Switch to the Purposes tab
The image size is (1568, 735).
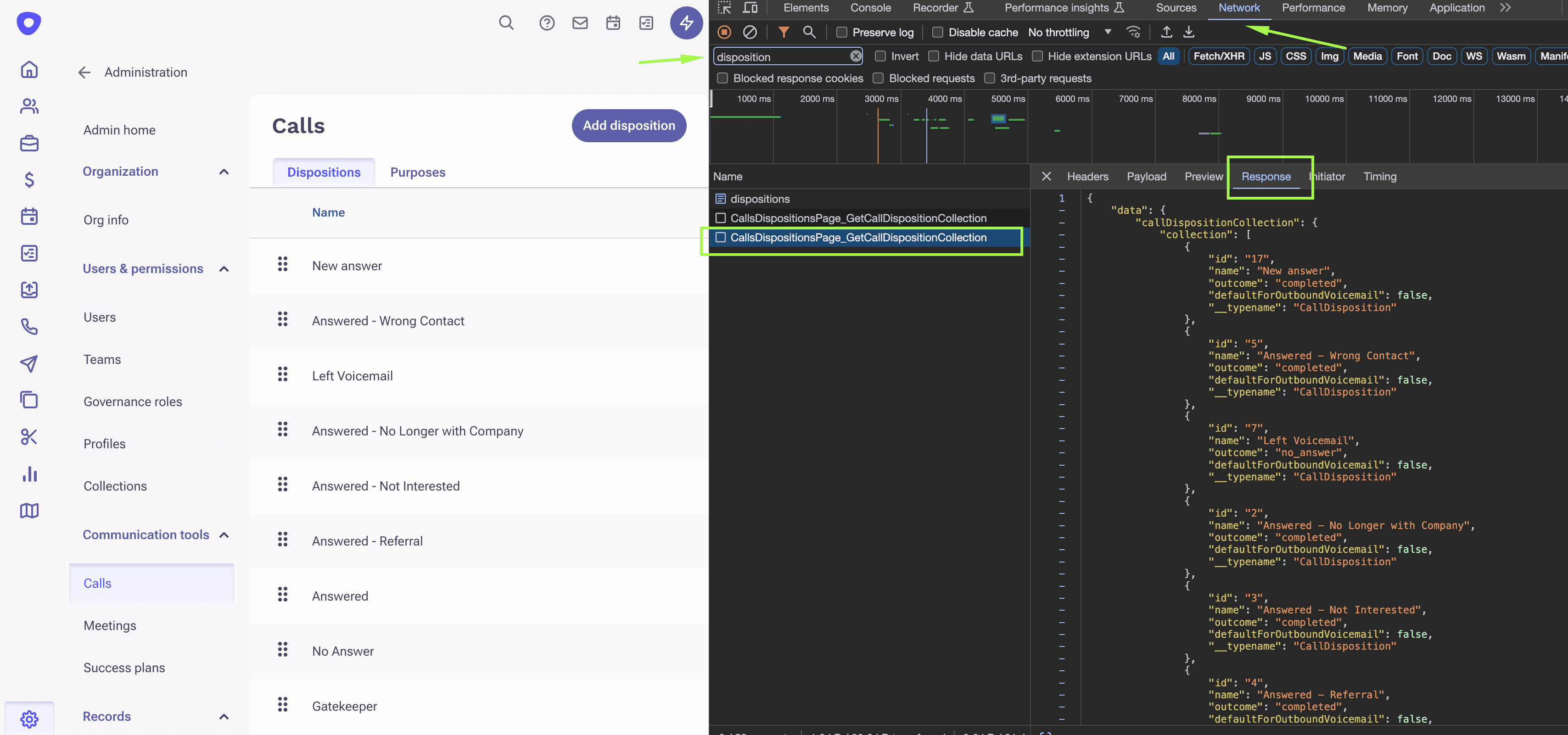point(418,172)
